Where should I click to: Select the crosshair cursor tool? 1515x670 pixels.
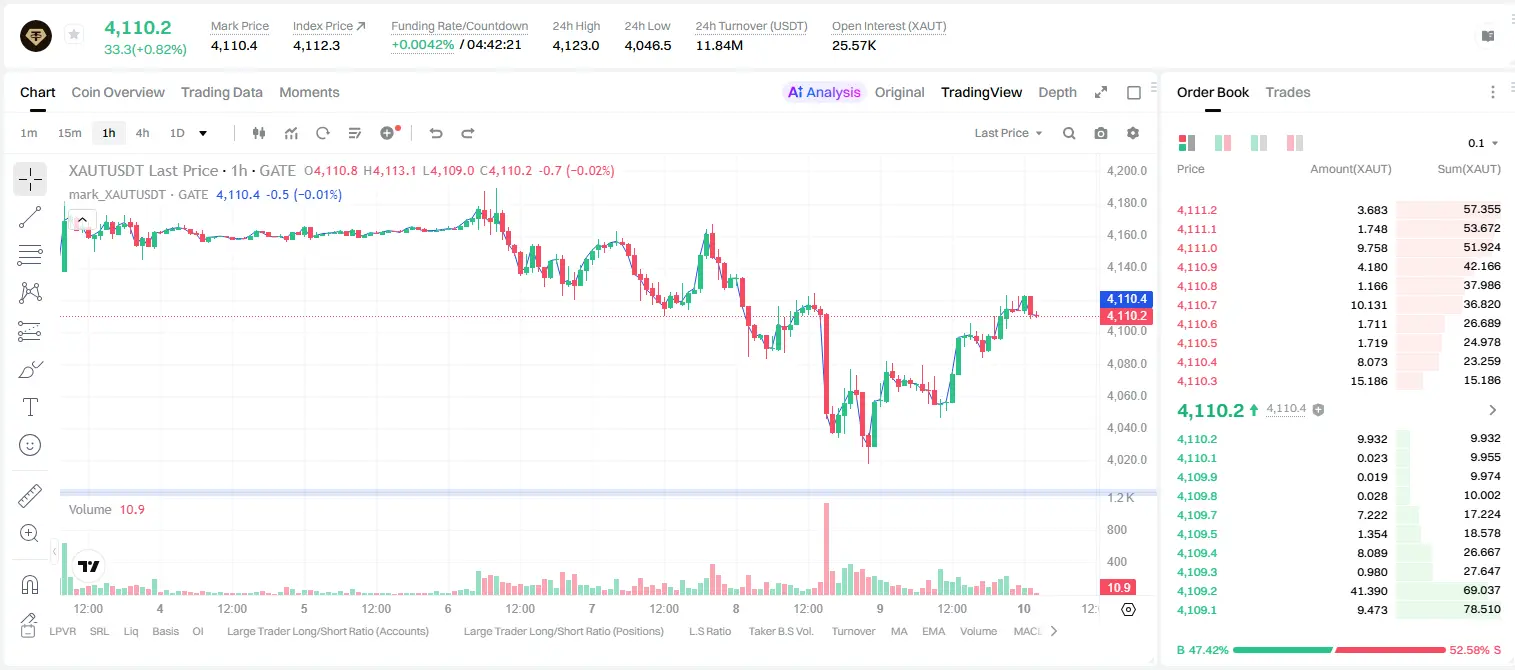(30, 180)
